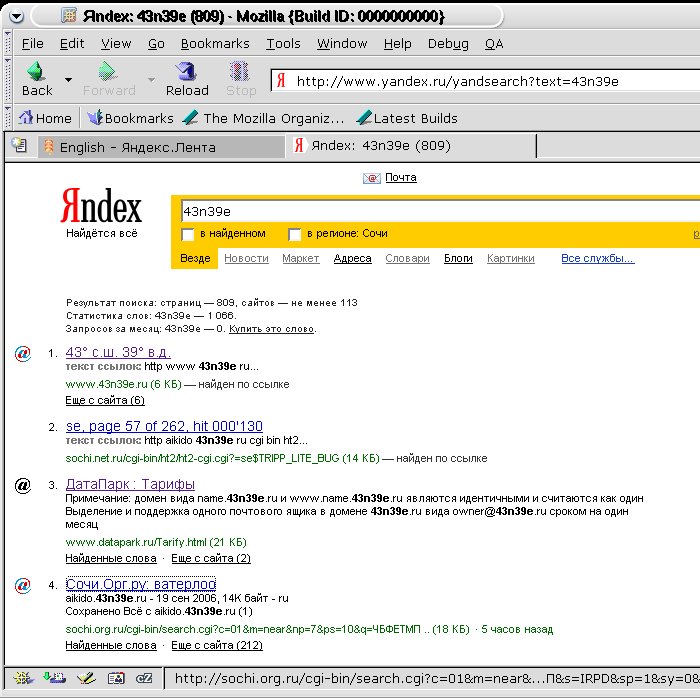Collapse the navigation toolbar grippy handle
This screenshot has height=698, width=700.
pyautogui.click(x=8, y=80)
